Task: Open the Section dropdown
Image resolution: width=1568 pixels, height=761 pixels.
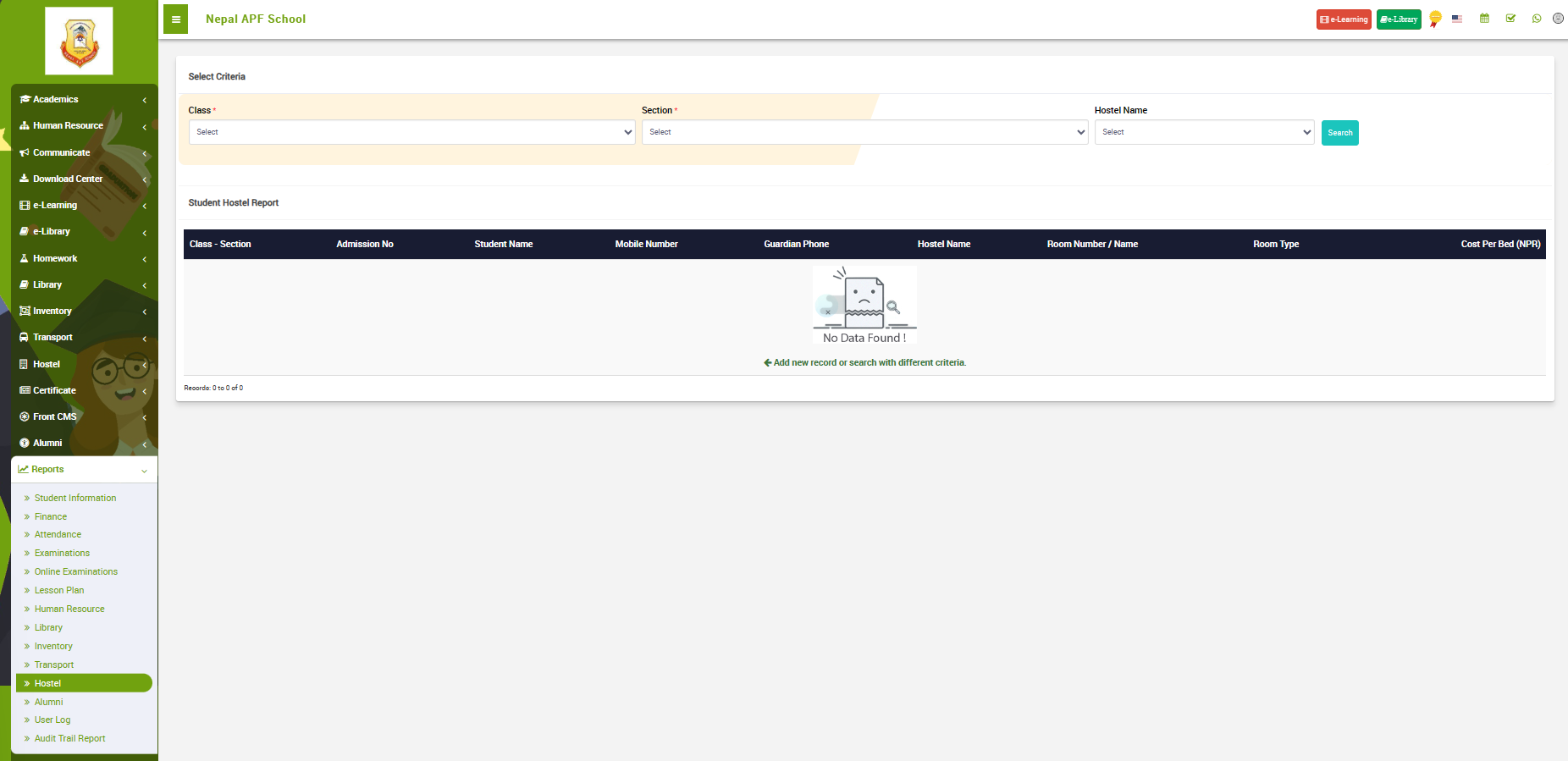Action: tap(864, 132)
